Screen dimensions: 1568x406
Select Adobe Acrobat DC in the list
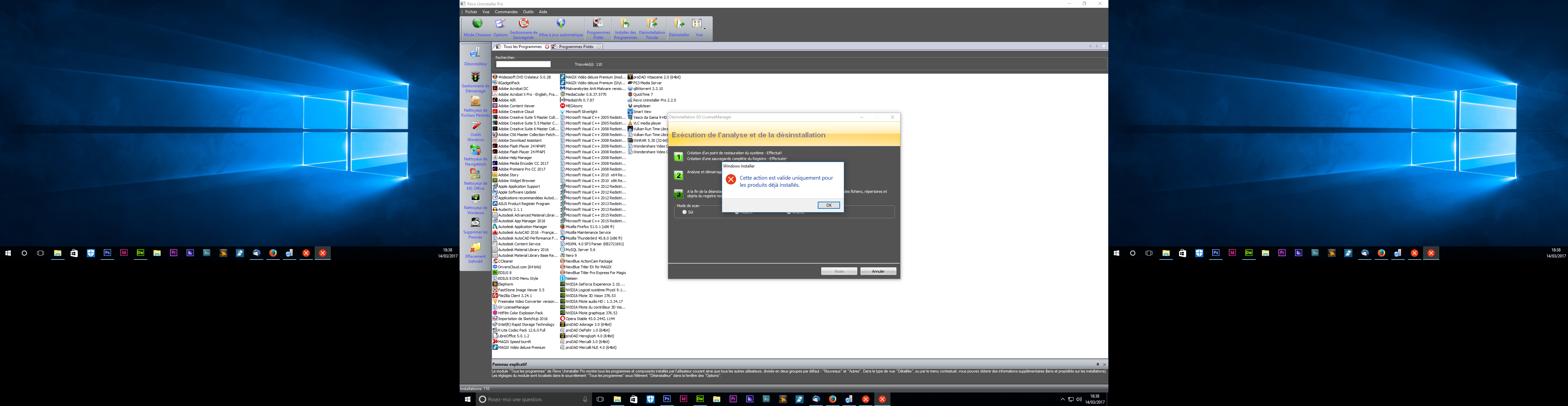pyautogui.click(x=511, y=89)
